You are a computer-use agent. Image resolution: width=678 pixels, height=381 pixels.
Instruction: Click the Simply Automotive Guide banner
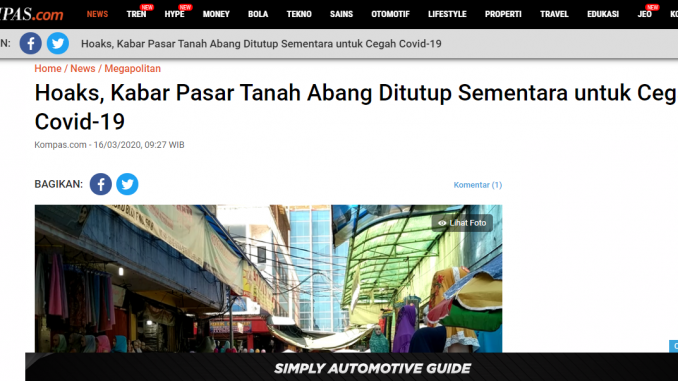click(352, 367)
